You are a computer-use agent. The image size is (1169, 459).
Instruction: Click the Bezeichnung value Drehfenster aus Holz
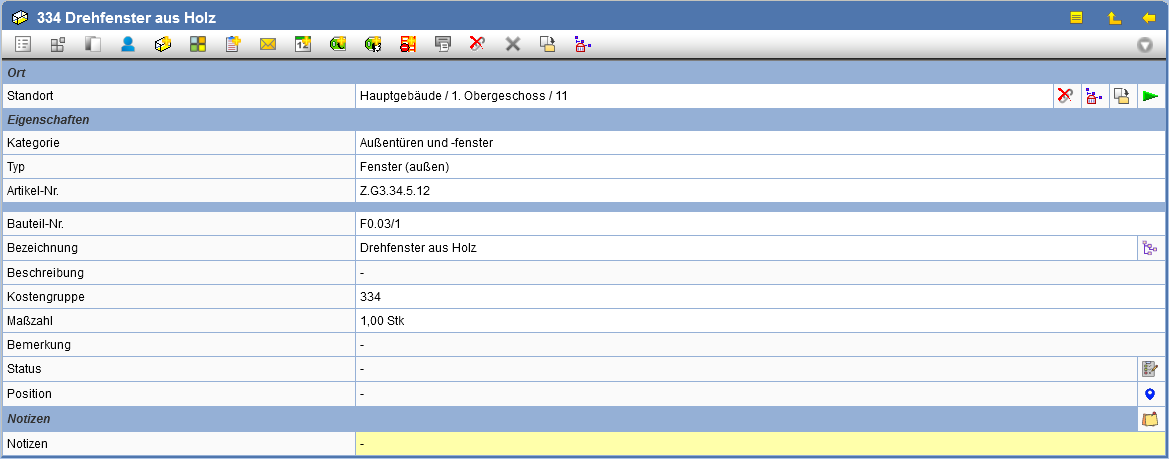pyautogui.click(x=418, y=248)
